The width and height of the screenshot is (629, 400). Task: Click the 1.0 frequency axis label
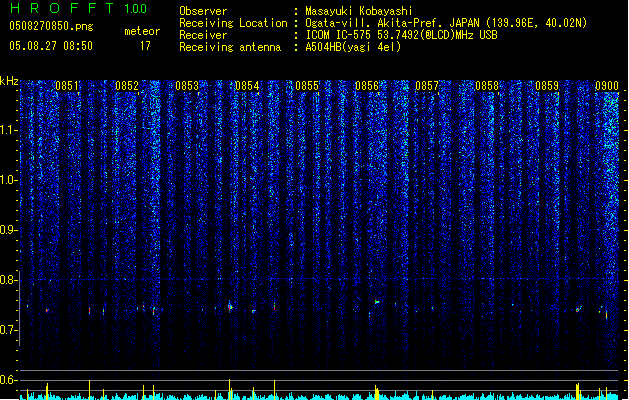pyautogui.click(x=8, y=180)
